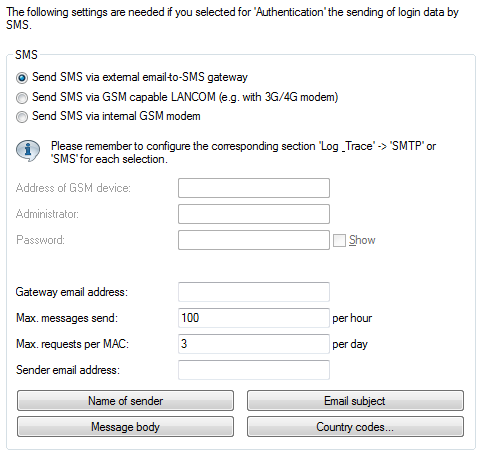The image size is (481, 455).
Task: Click the Sender email address field
Action: (254, 370)
